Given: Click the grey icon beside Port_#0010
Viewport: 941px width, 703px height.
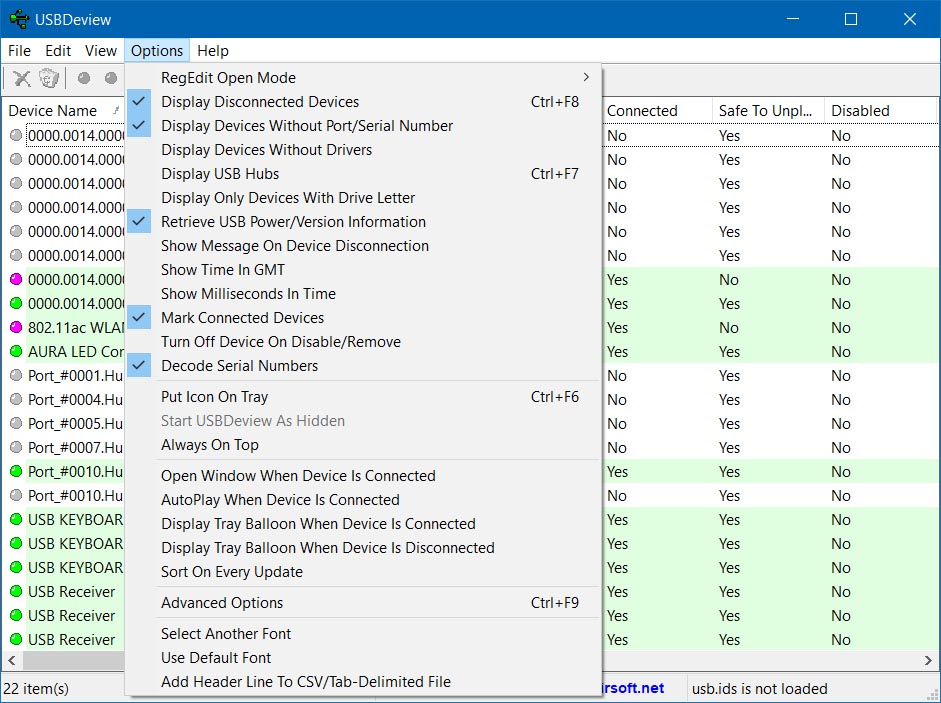Looking at the screenshot, I should [16, 495].
